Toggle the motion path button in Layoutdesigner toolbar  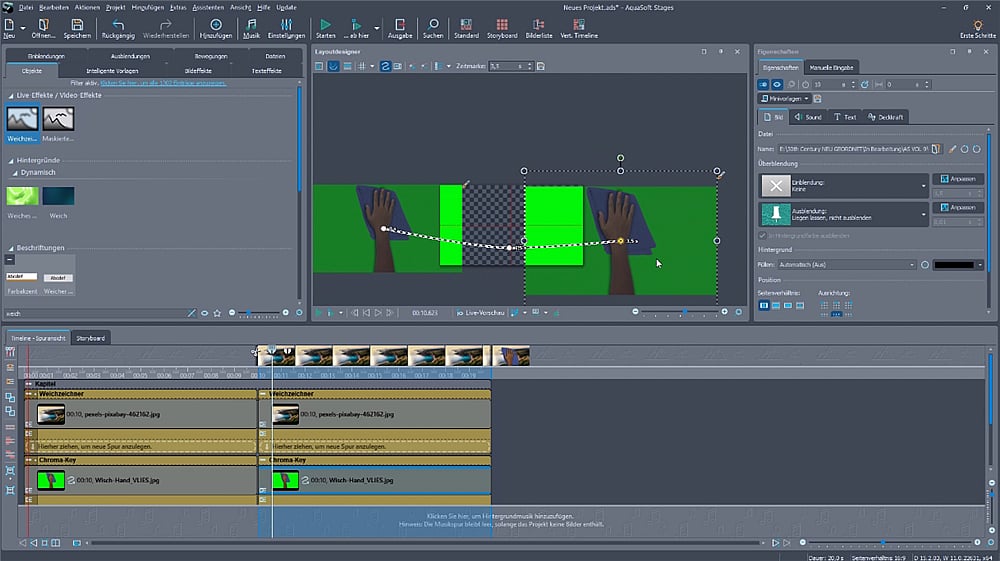(x=384, y=66)
